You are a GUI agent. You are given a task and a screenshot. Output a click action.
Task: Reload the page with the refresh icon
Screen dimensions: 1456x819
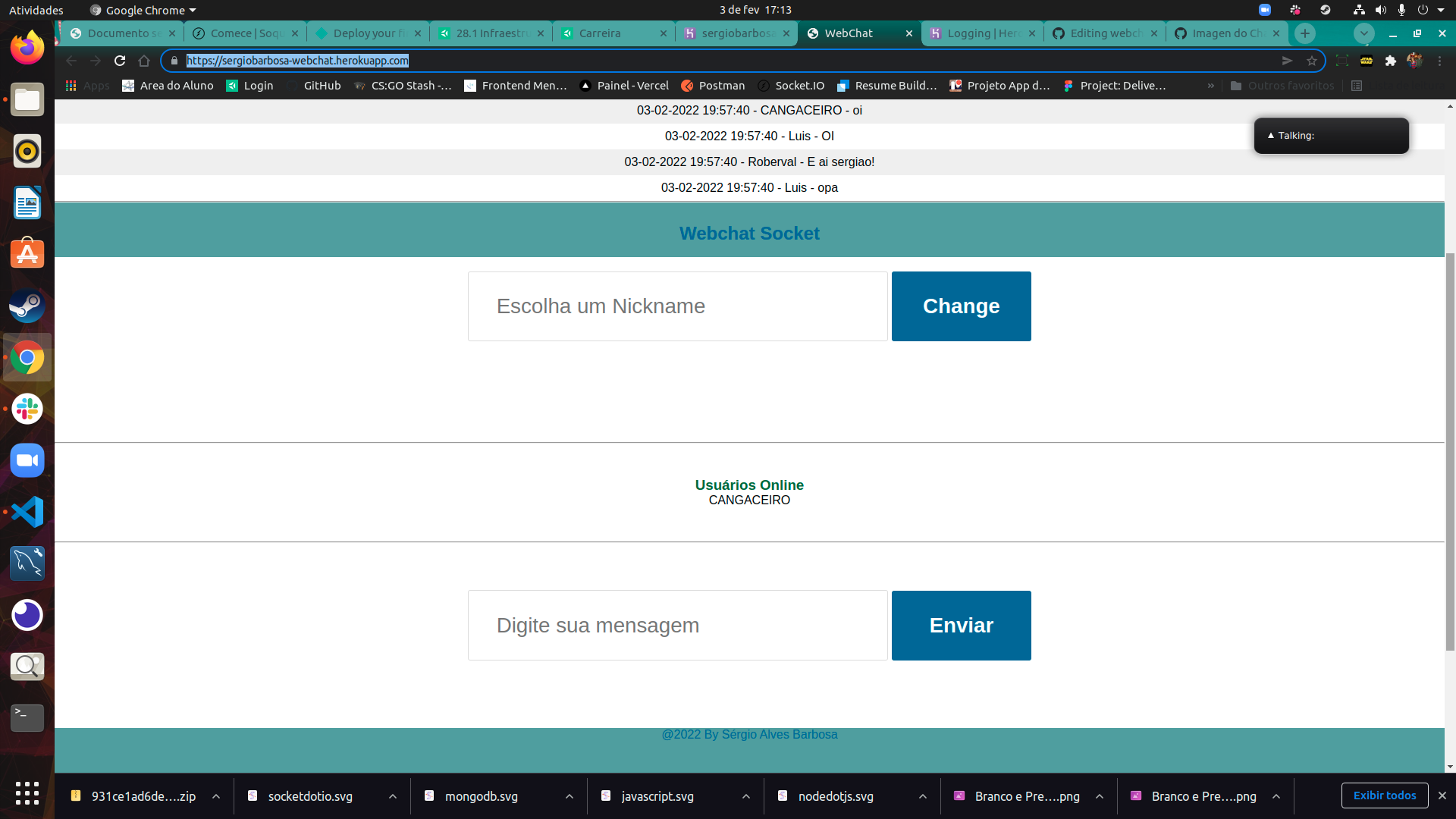click(120, 61)
